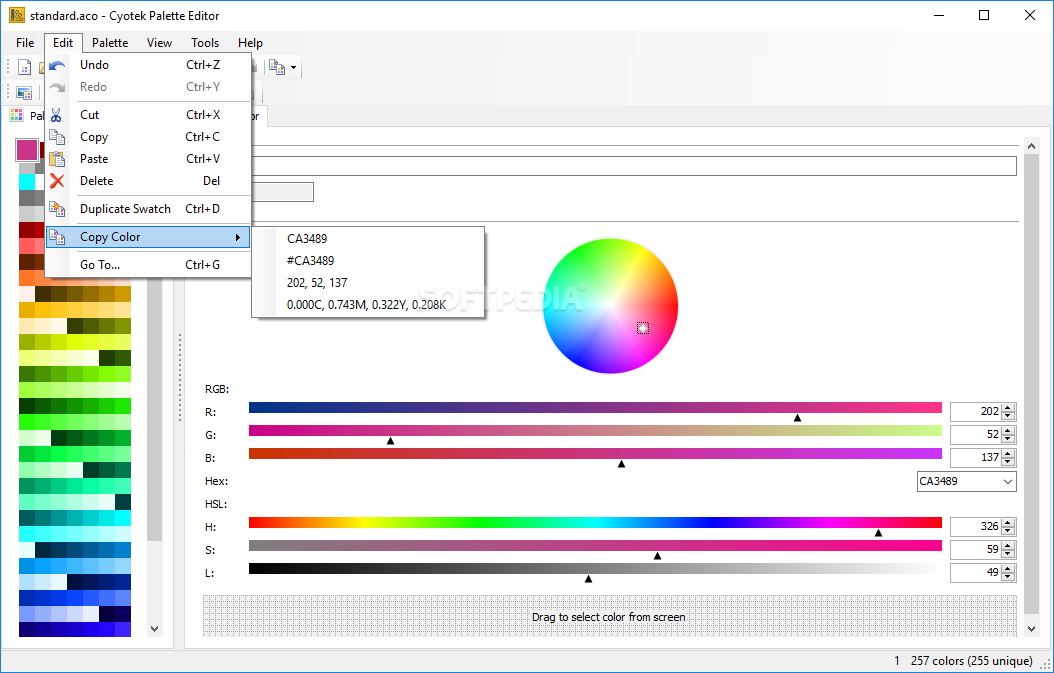
Task: Click the New Palette toolbar icon
Action: (x=25, y=67)
